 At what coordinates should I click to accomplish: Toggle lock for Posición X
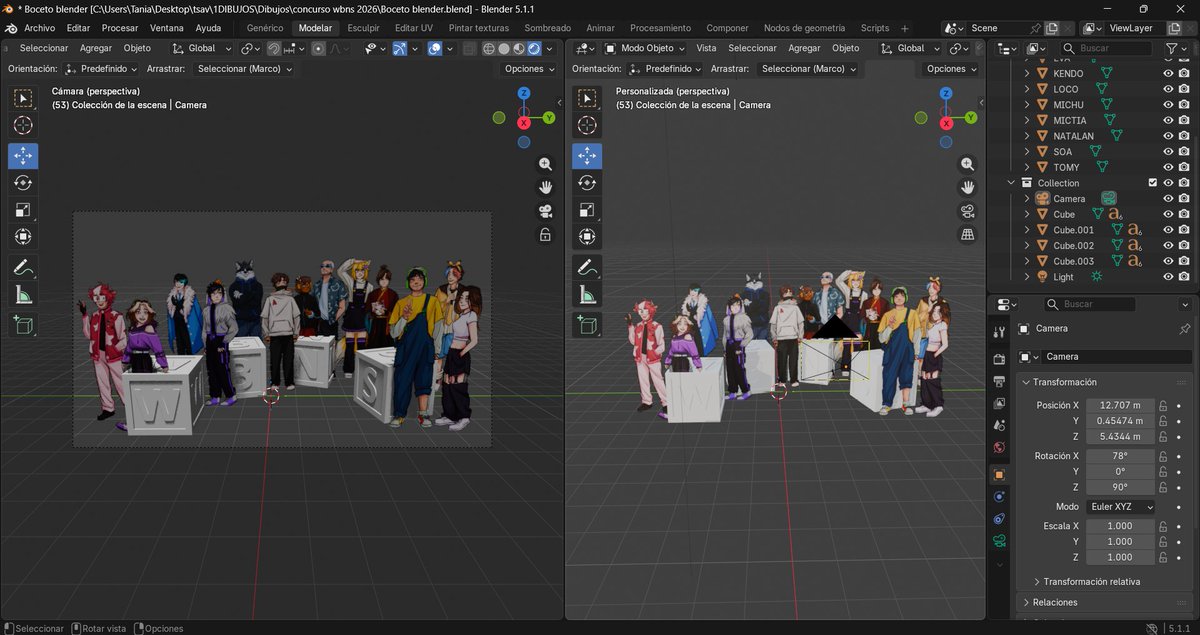(1164, 405)
